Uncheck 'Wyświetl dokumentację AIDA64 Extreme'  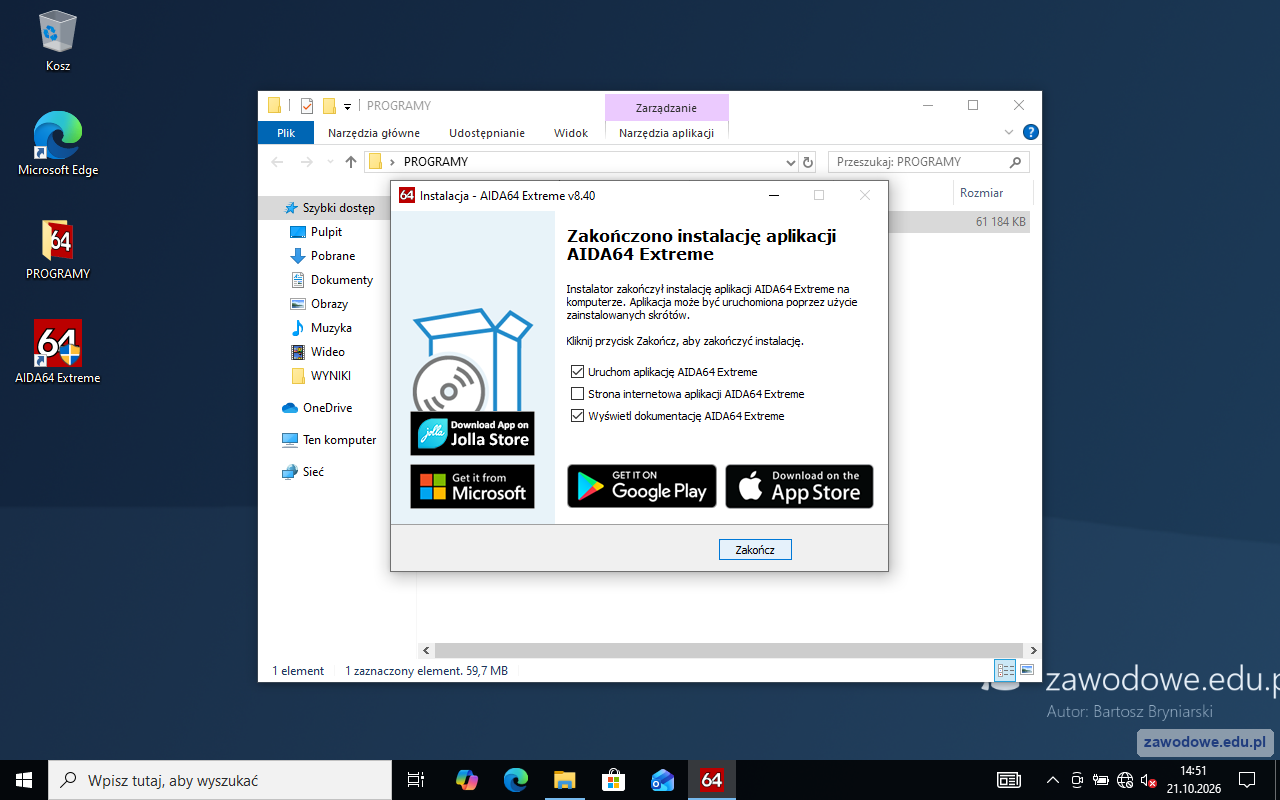577,416
